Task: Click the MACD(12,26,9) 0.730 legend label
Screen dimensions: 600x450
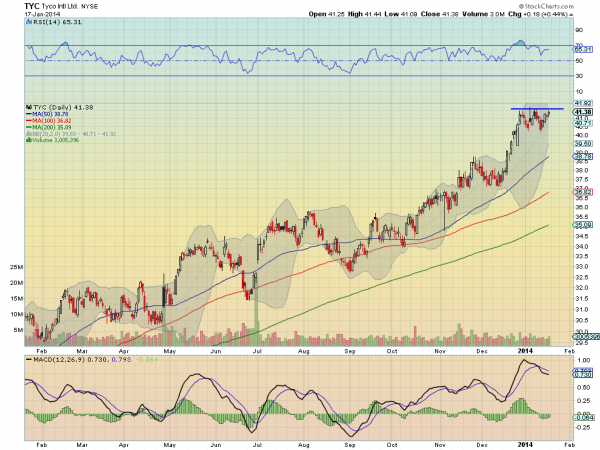Action: pyautogui.click(x=70, y=360)
